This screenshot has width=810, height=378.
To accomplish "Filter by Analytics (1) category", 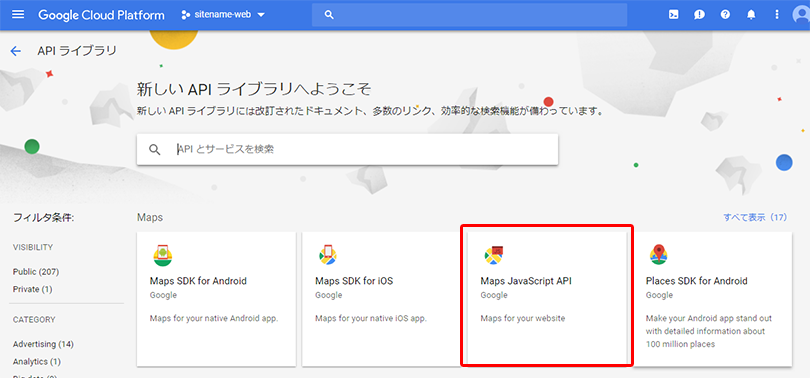I will pos(37,361).
